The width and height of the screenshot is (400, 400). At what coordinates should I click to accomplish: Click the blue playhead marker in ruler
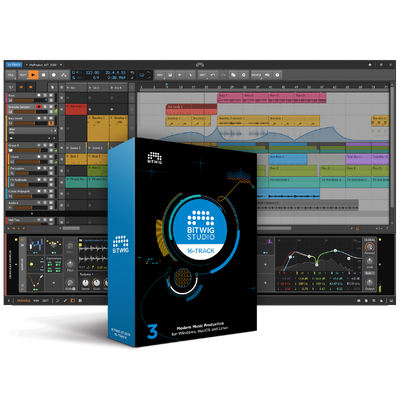(x=167, y=85)
